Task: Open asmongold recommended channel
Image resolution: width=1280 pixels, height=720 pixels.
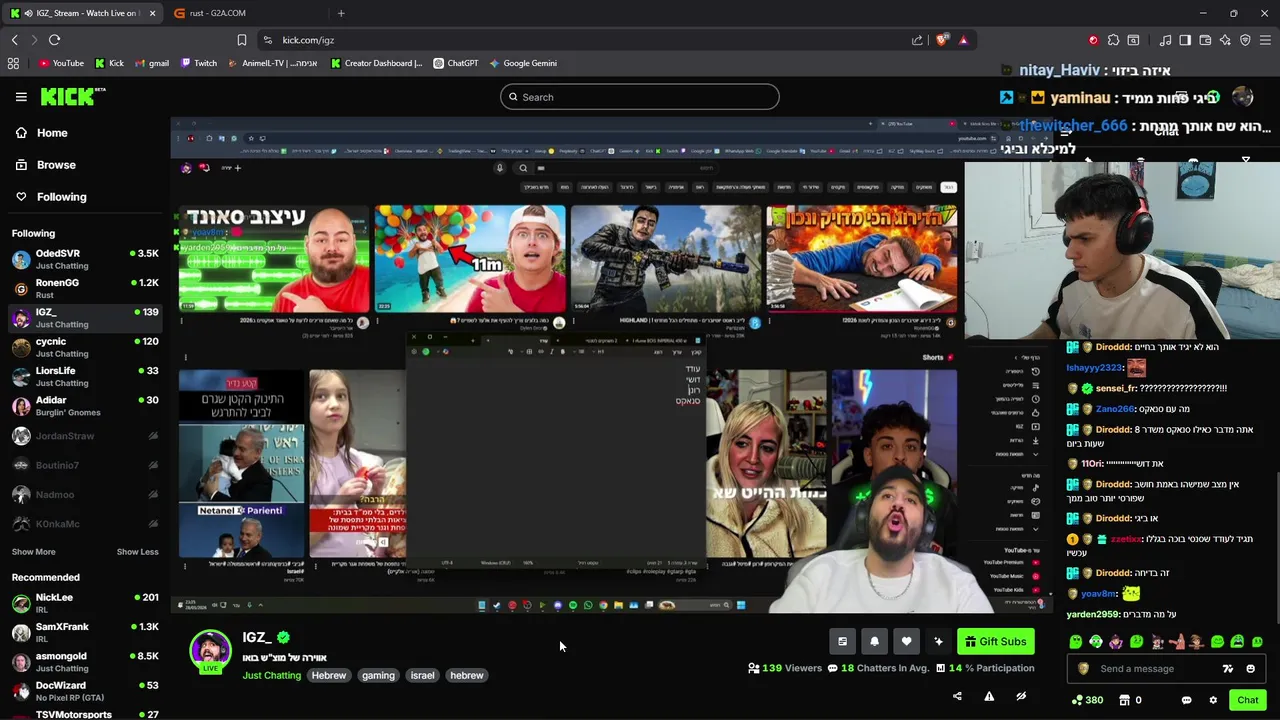Action: (x=85, y=662)
